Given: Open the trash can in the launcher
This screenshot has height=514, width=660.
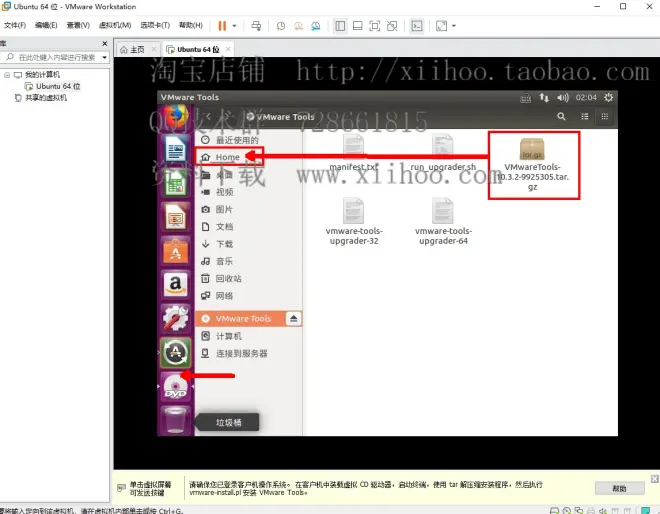Looking at the screenshot, I should point(176,420).
